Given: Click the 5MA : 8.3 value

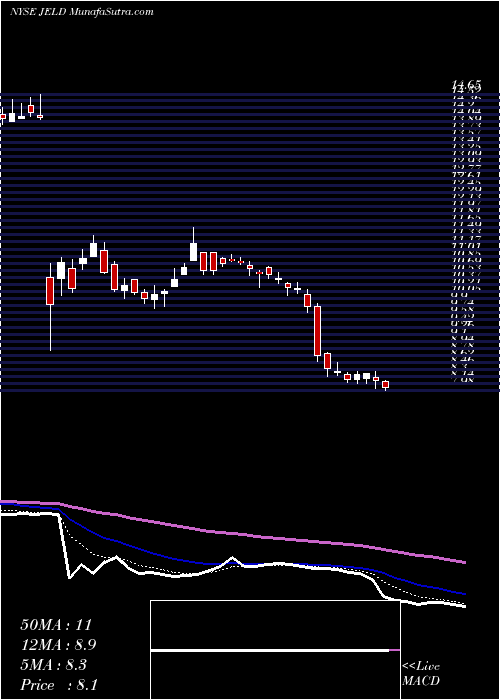Looking at the screenshot, I should (x=54, y=665).
